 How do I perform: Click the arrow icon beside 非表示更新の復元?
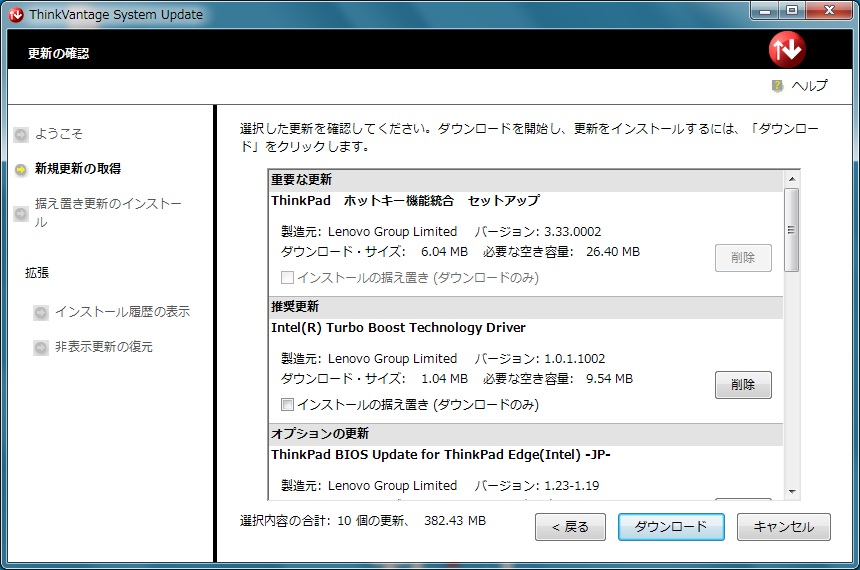tap(41, 348)
